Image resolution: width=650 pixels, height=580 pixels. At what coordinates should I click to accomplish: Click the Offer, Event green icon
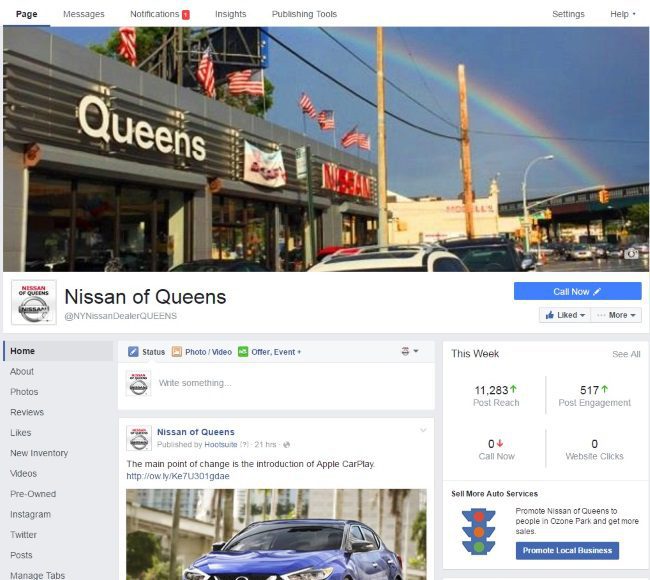[243, 352]
